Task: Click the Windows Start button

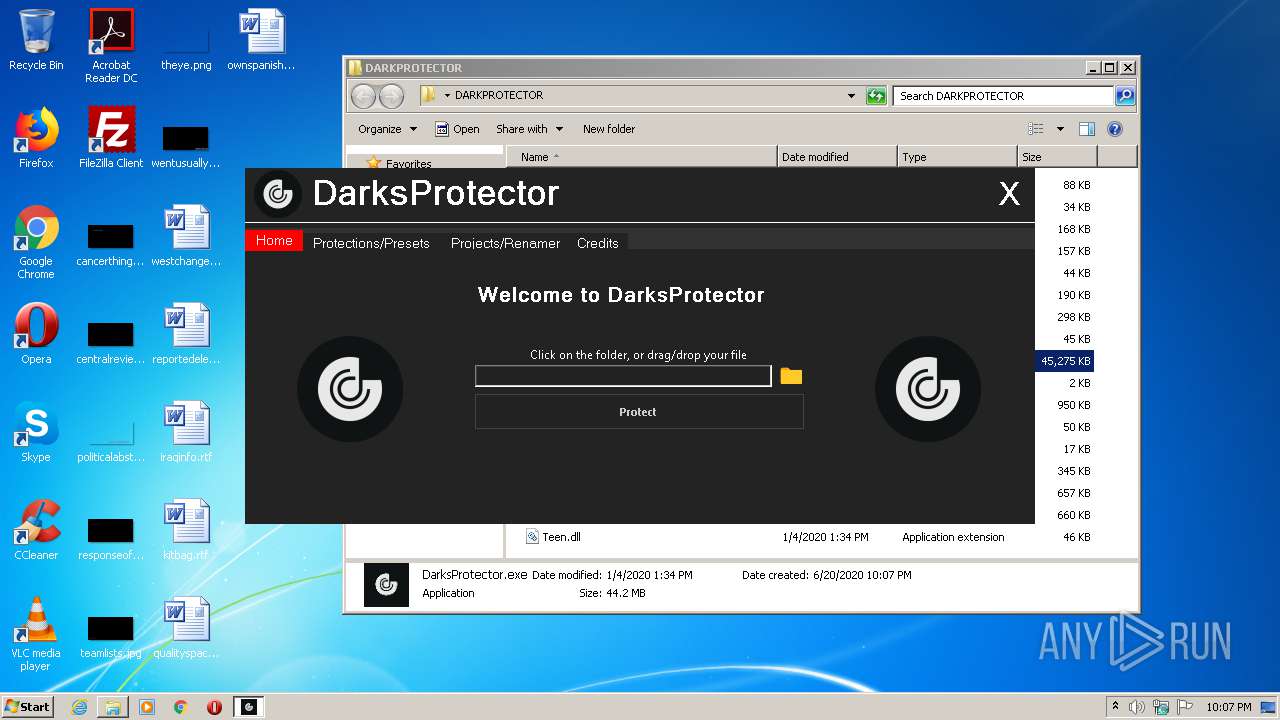Action: [x=28, y=706]
